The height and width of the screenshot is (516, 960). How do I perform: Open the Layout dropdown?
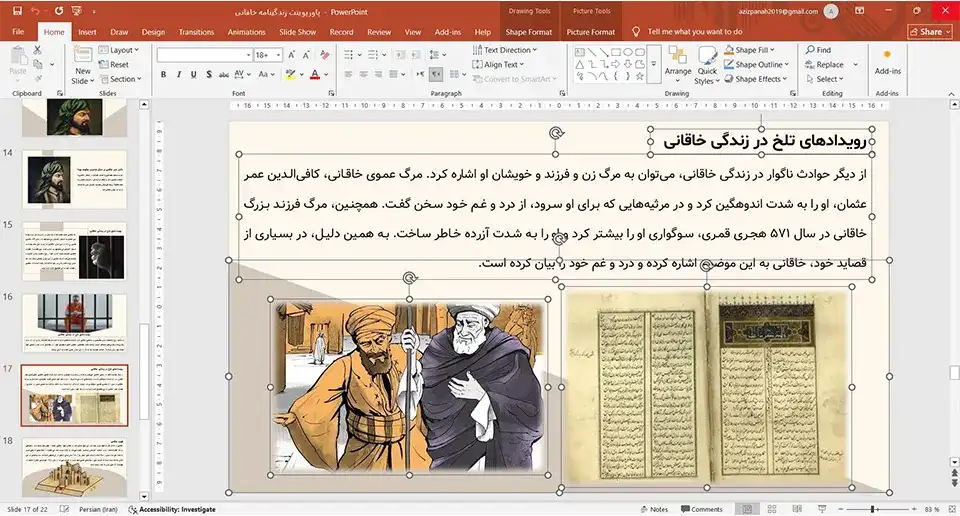tap(119, 50)
